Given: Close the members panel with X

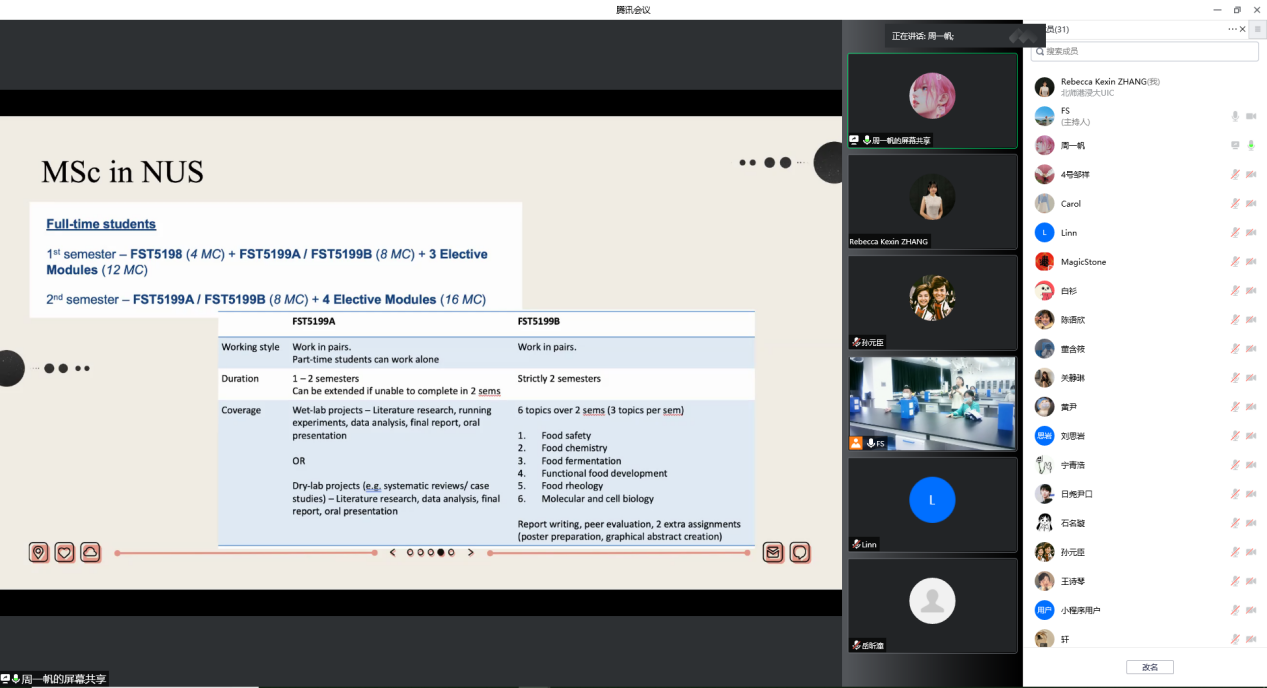Looking at the screenshot, I should [1243, 30].
